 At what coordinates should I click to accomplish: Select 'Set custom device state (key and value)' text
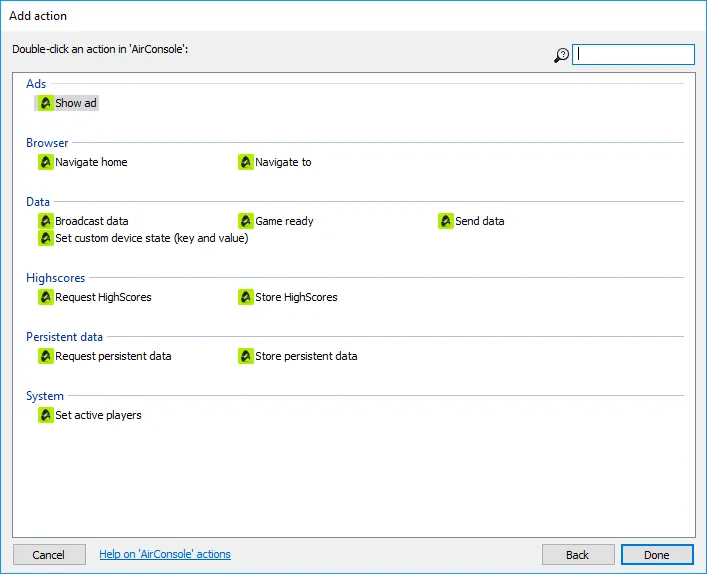[152, 238]
